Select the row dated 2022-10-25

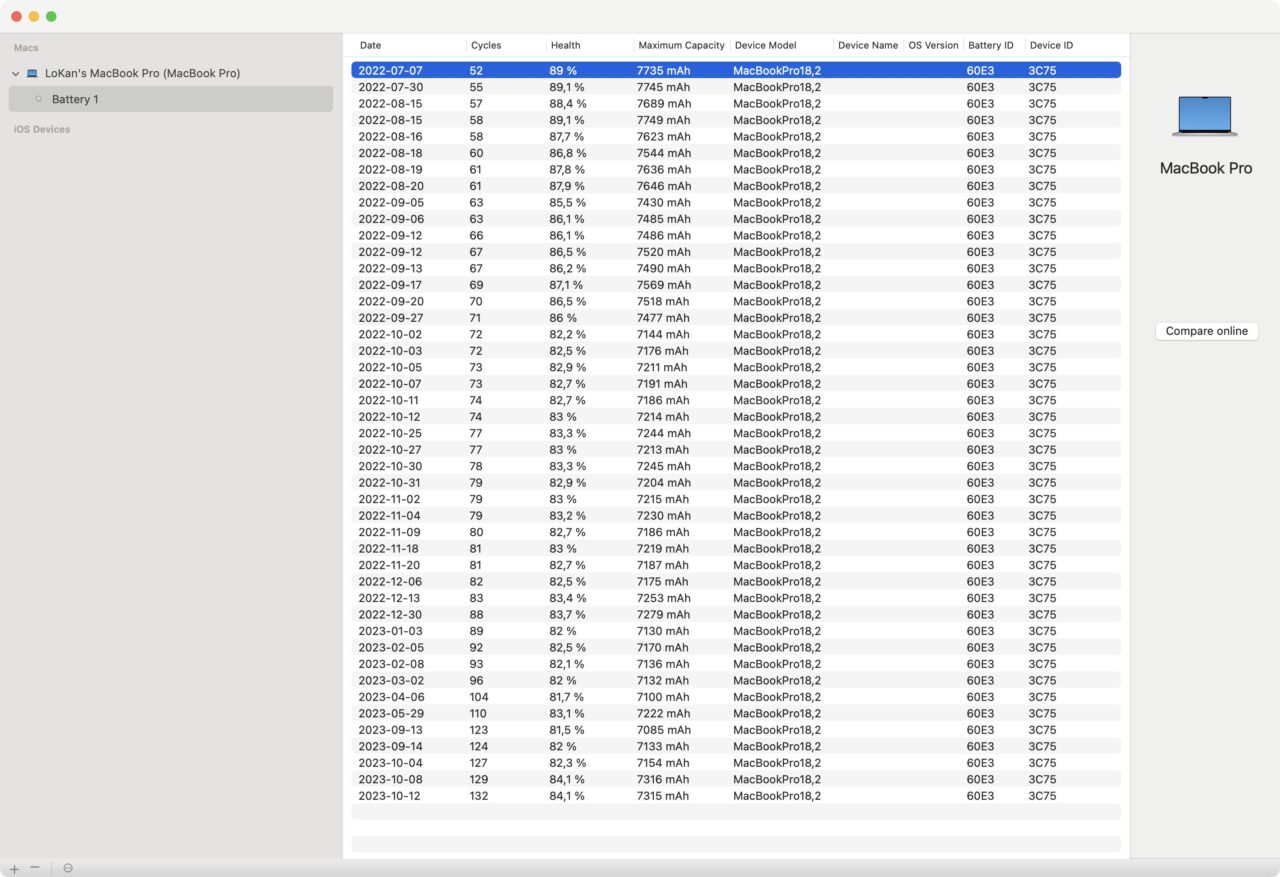[736, 433]
